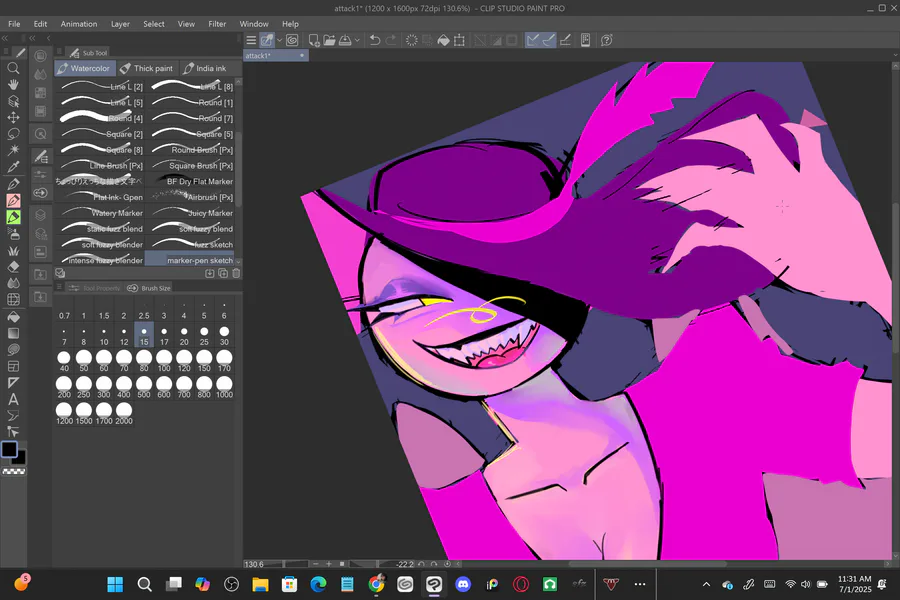This screenshot has width=900, height=600.
Task: Select the Gradient tool
Action: coord(13,333)
